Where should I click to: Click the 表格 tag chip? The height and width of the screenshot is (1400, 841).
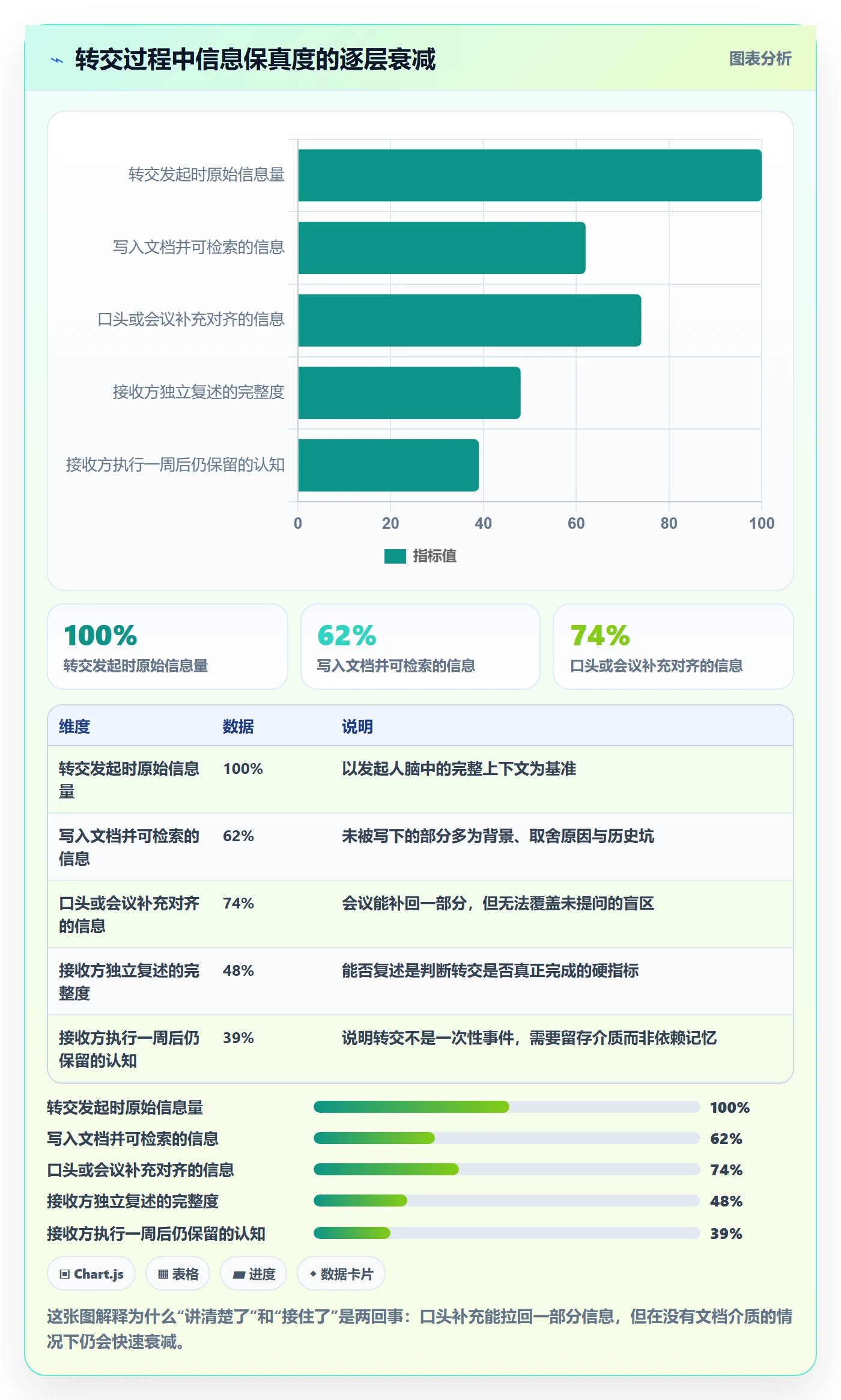pos(178,1273)
